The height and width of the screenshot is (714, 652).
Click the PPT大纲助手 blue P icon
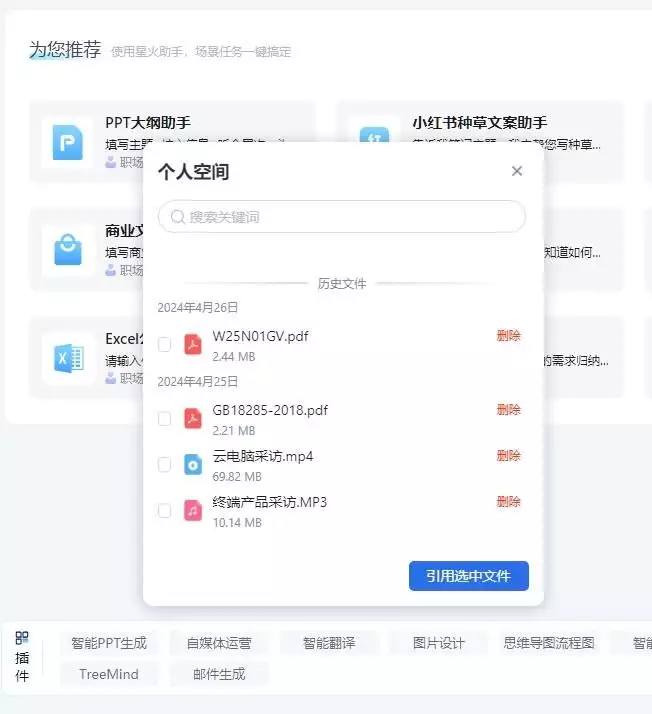(x=68, y=143)
